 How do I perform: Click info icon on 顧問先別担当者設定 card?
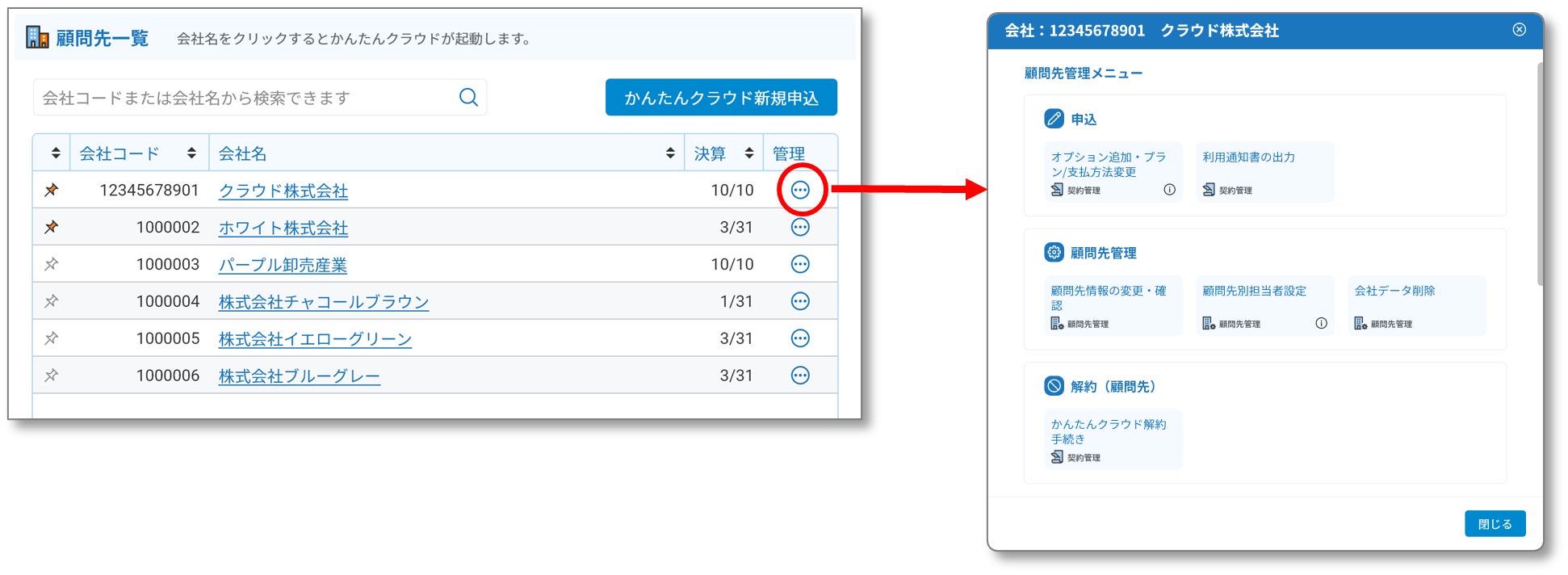(x=1321, y=323)
